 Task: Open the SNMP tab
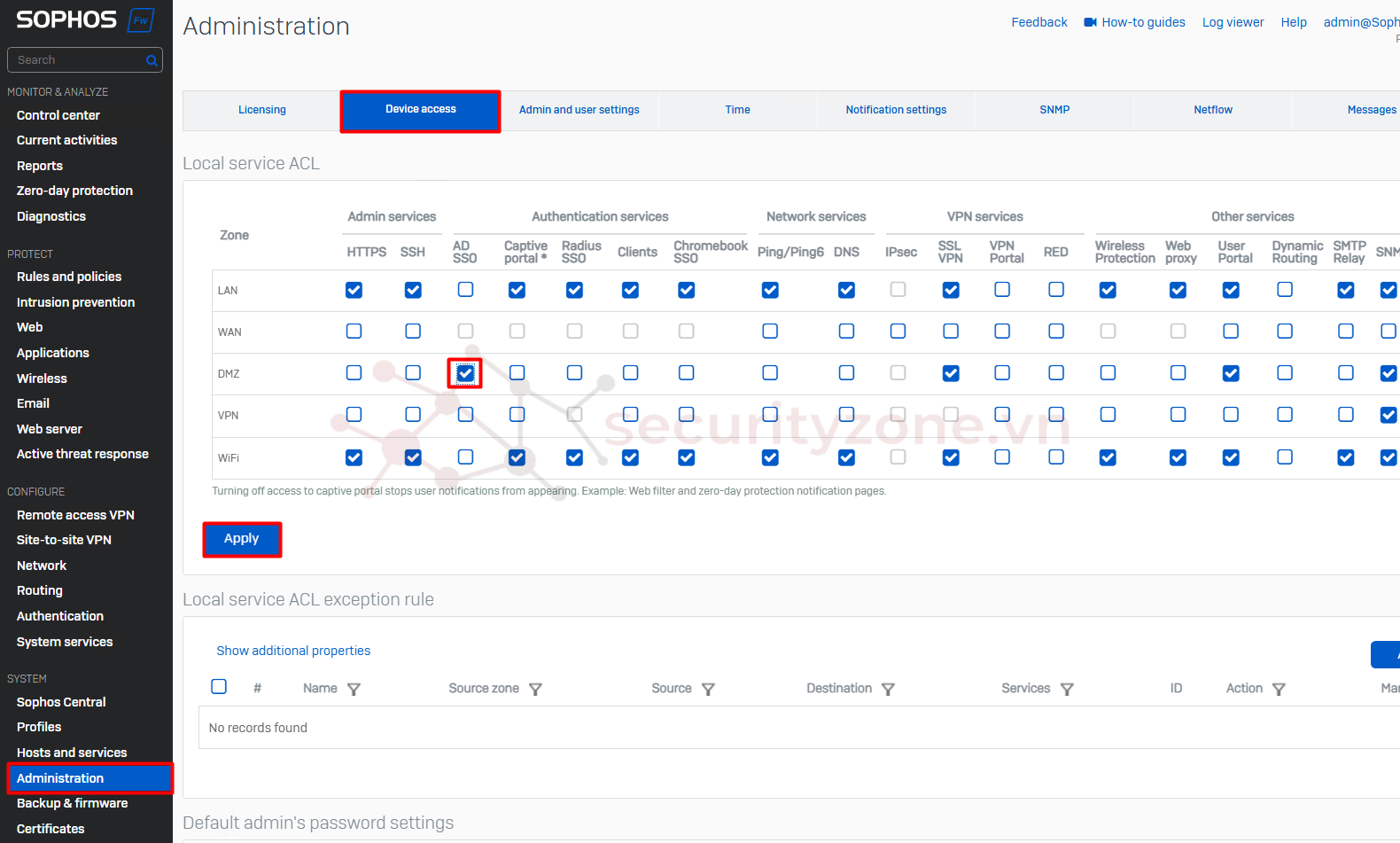(1054, 110)
